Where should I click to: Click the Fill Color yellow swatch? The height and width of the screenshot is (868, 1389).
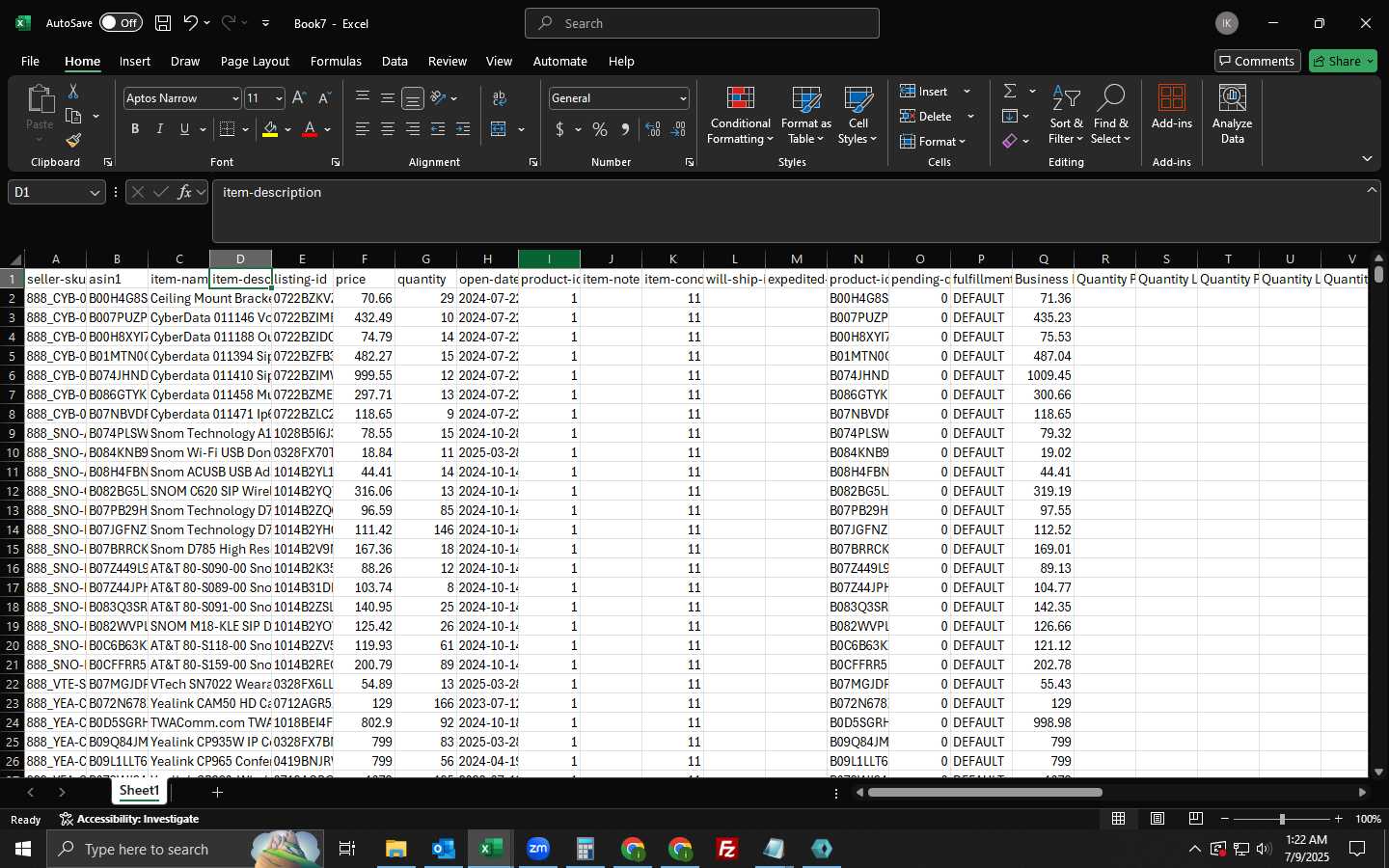[x=270, y=129]
